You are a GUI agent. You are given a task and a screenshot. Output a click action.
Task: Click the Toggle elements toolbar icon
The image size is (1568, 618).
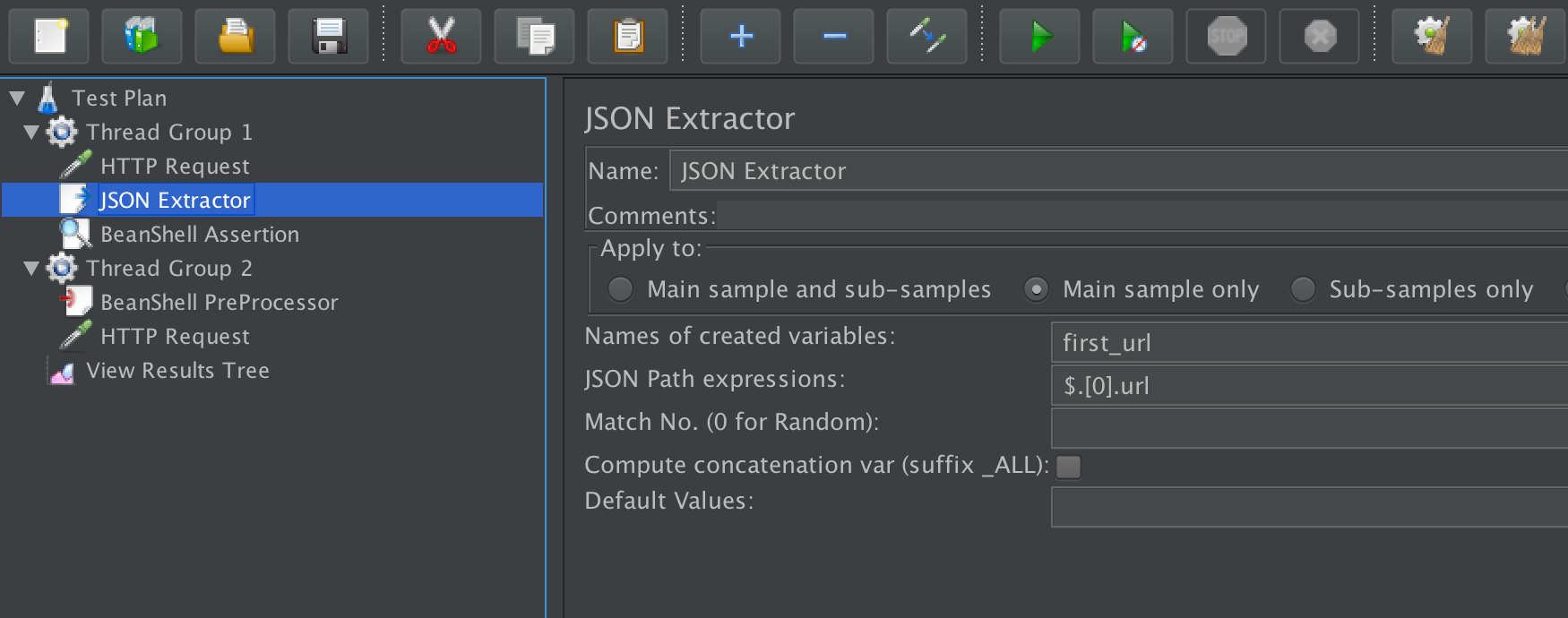926,37
